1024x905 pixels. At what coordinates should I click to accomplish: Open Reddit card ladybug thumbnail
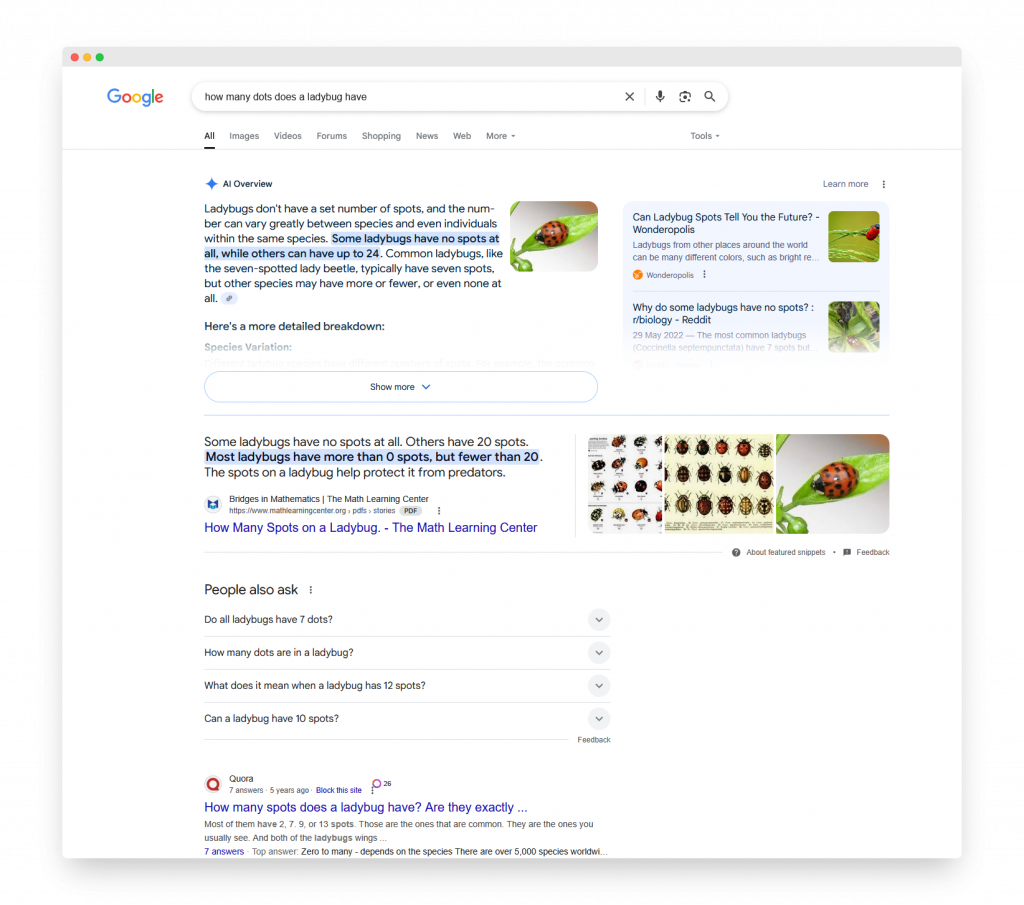point(854,326)
